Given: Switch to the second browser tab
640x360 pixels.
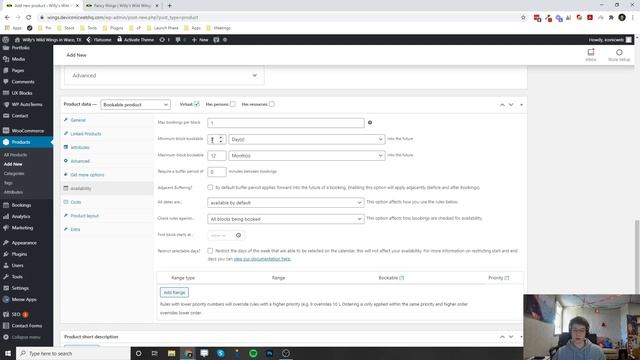Looking at the screenshot, I should click(x=122, y=6).
